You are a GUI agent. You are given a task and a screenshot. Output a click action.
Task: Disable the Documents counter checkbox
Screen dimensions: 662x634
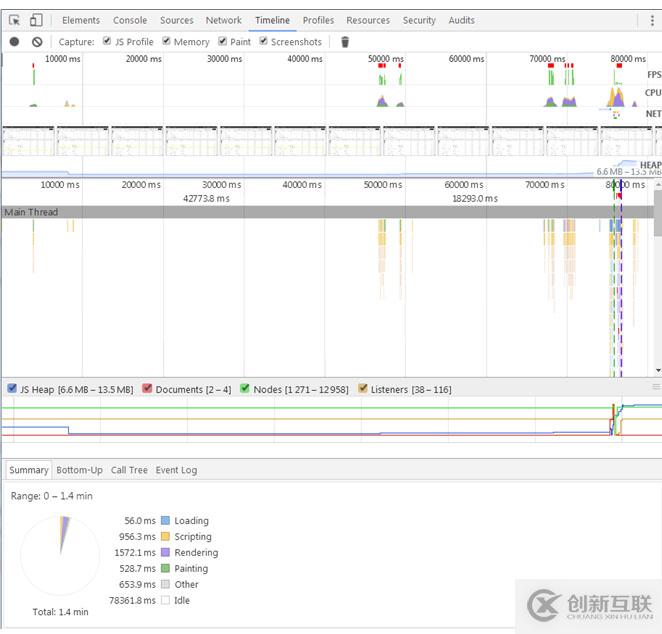pos(147,388)
